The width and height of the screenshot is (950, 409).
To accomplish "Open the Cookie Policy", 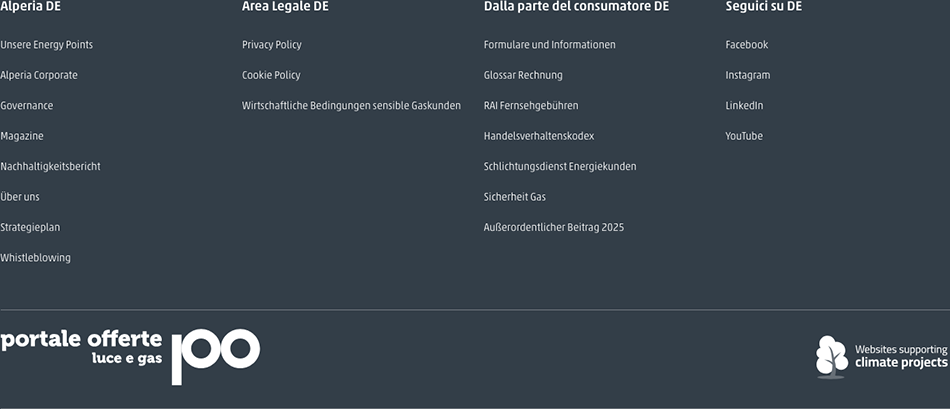I will click(271, 75).
